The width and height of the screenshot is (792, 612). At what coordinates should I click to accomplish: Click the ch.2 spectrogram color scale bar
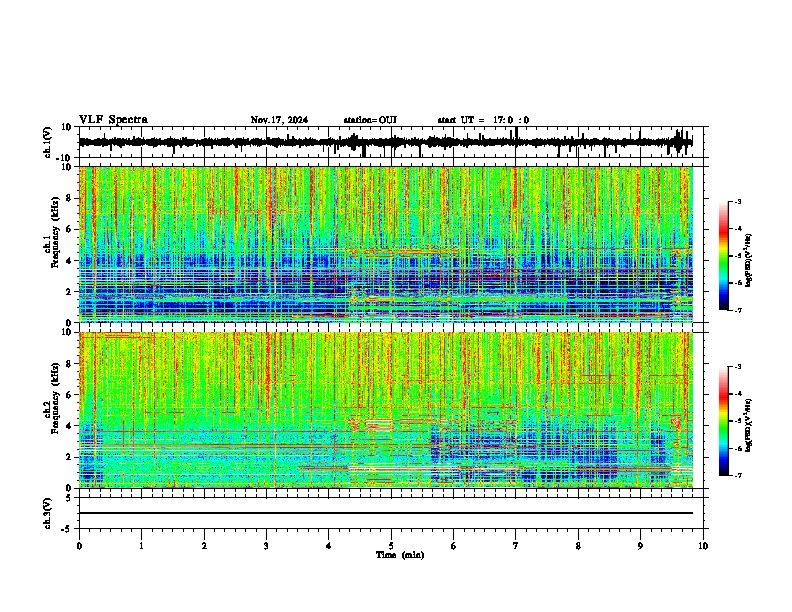point(723,421)
